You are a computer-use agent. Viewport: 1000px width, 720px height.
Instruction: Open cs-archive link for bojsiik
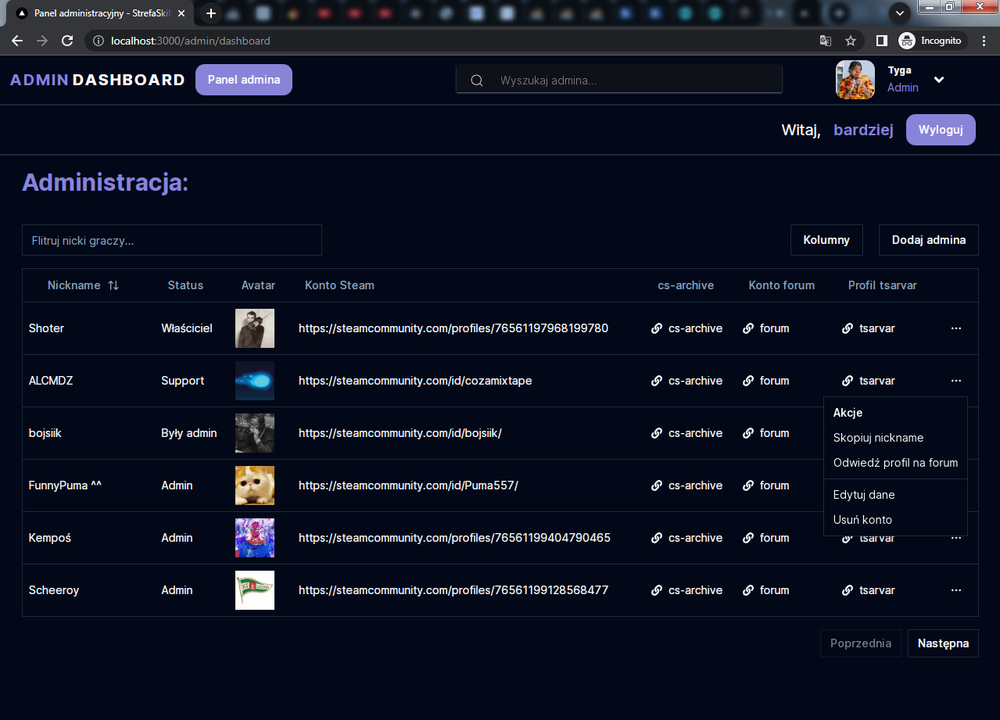pos(687,433)
